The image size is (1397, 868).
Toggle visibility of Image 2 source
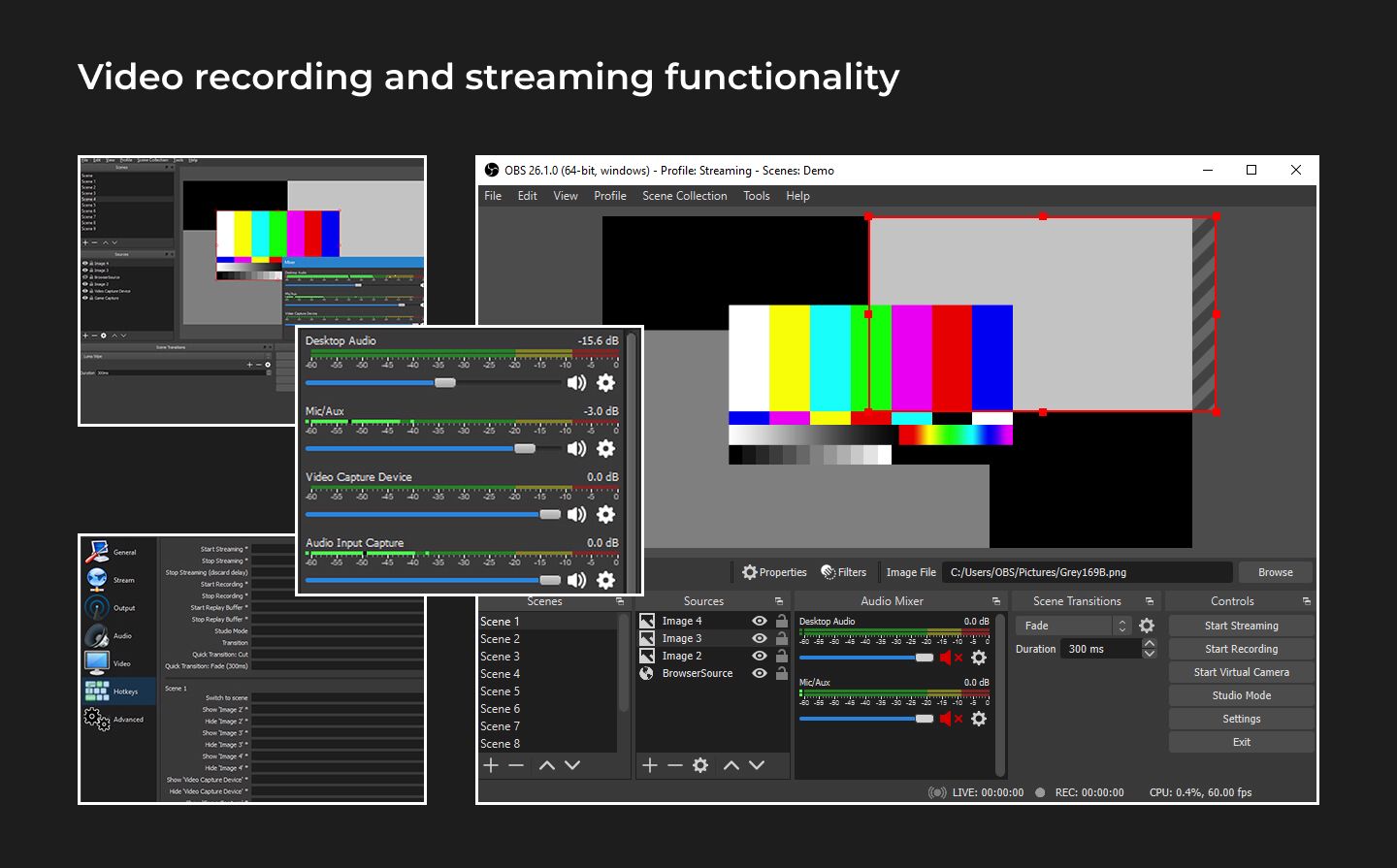click(x=760, y=656)
